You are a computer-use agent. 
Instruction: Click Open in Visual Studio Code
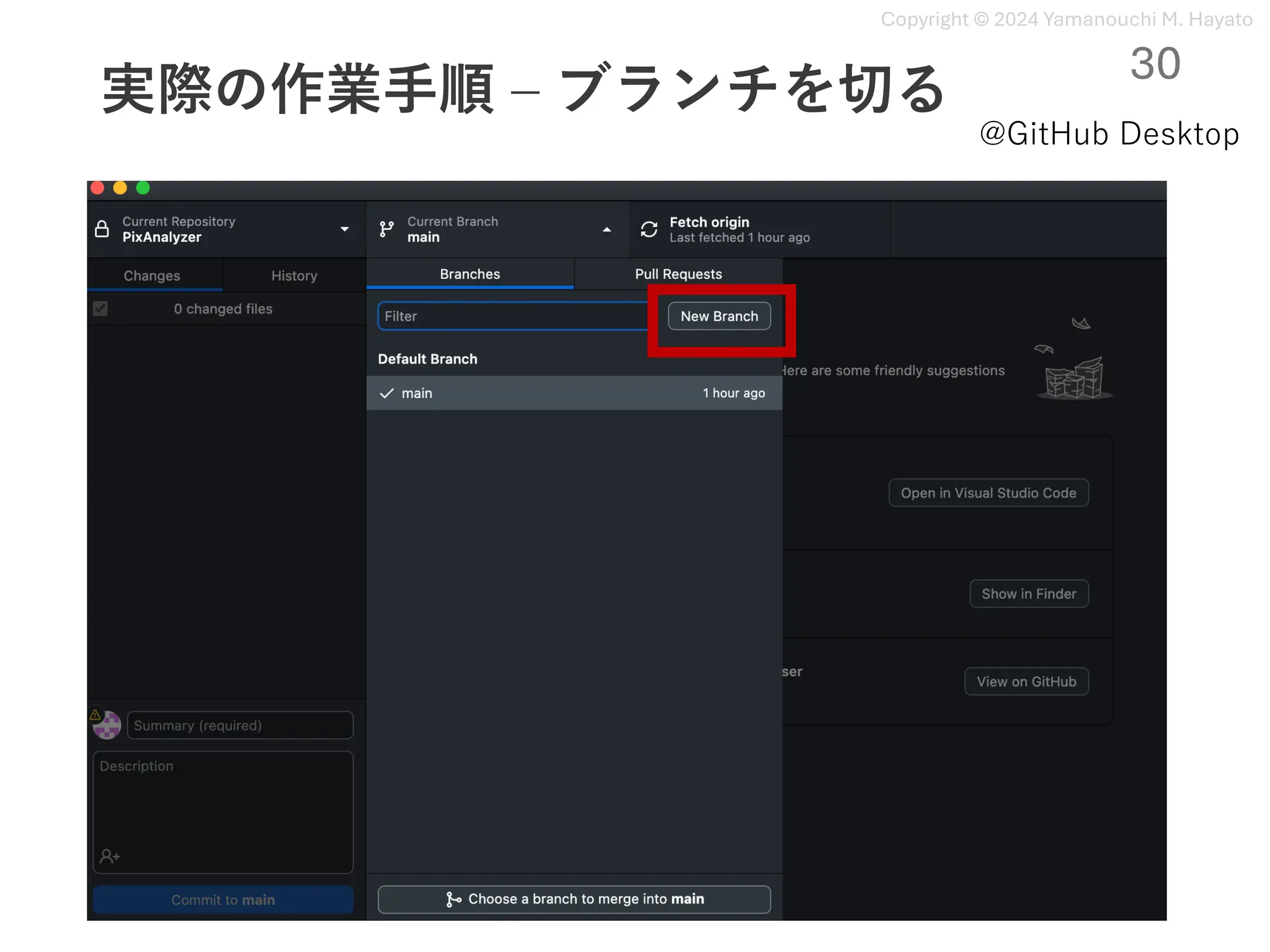point(988,493)
